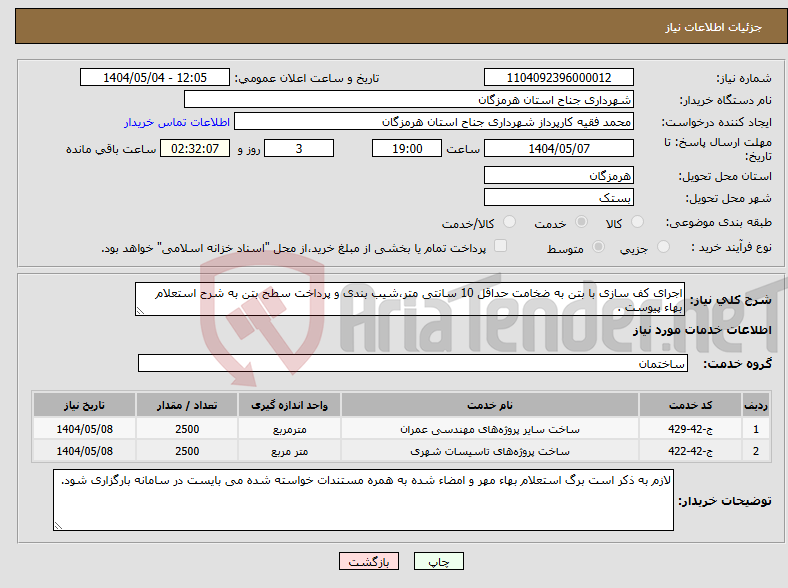
Task: Click row number 1 cell
Action: [x=756, y=429]
